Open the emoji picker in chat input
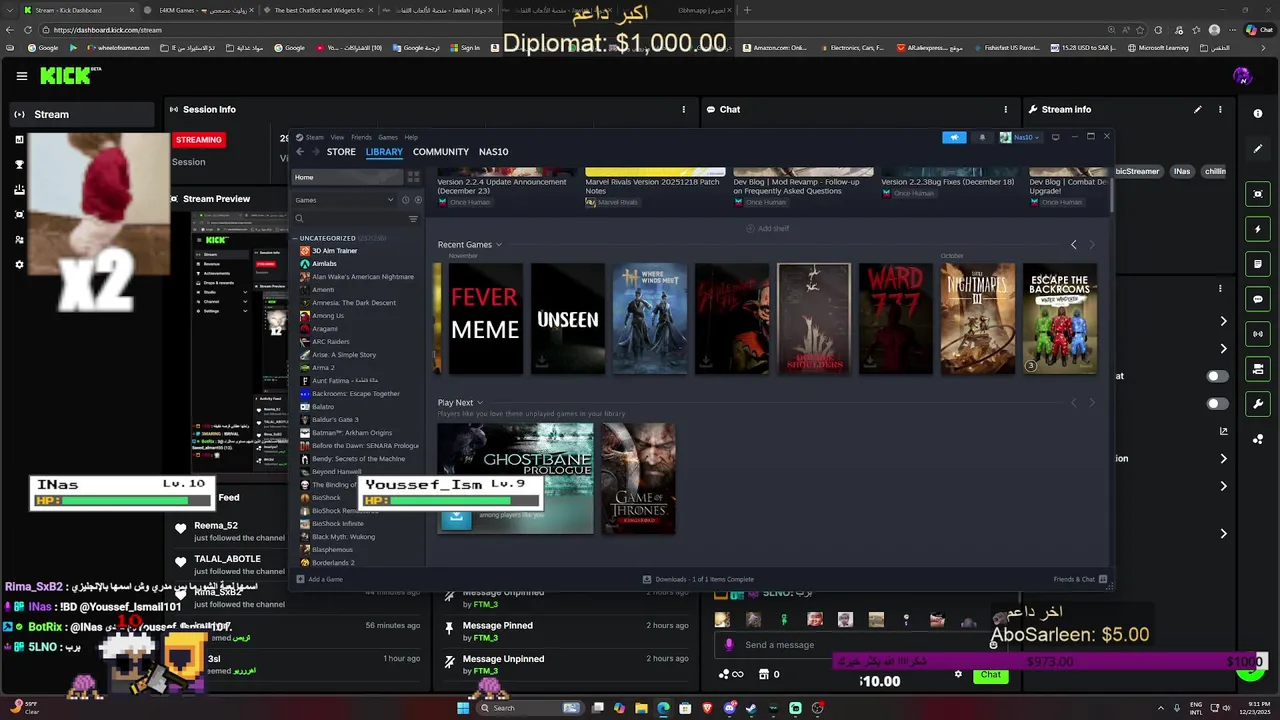 [x=993, y=645]
